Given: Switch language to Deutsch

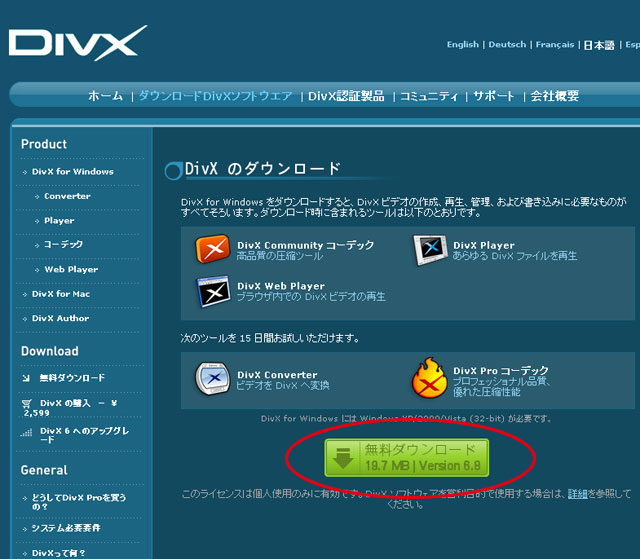Looking at the screenshot, I should point(507,44).
